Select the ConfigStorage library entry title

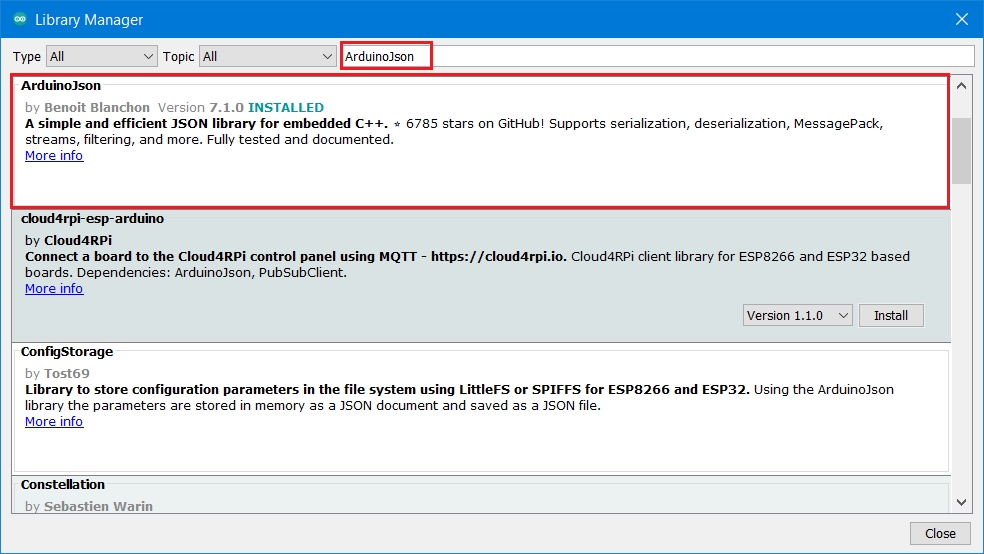pos(67,352)
